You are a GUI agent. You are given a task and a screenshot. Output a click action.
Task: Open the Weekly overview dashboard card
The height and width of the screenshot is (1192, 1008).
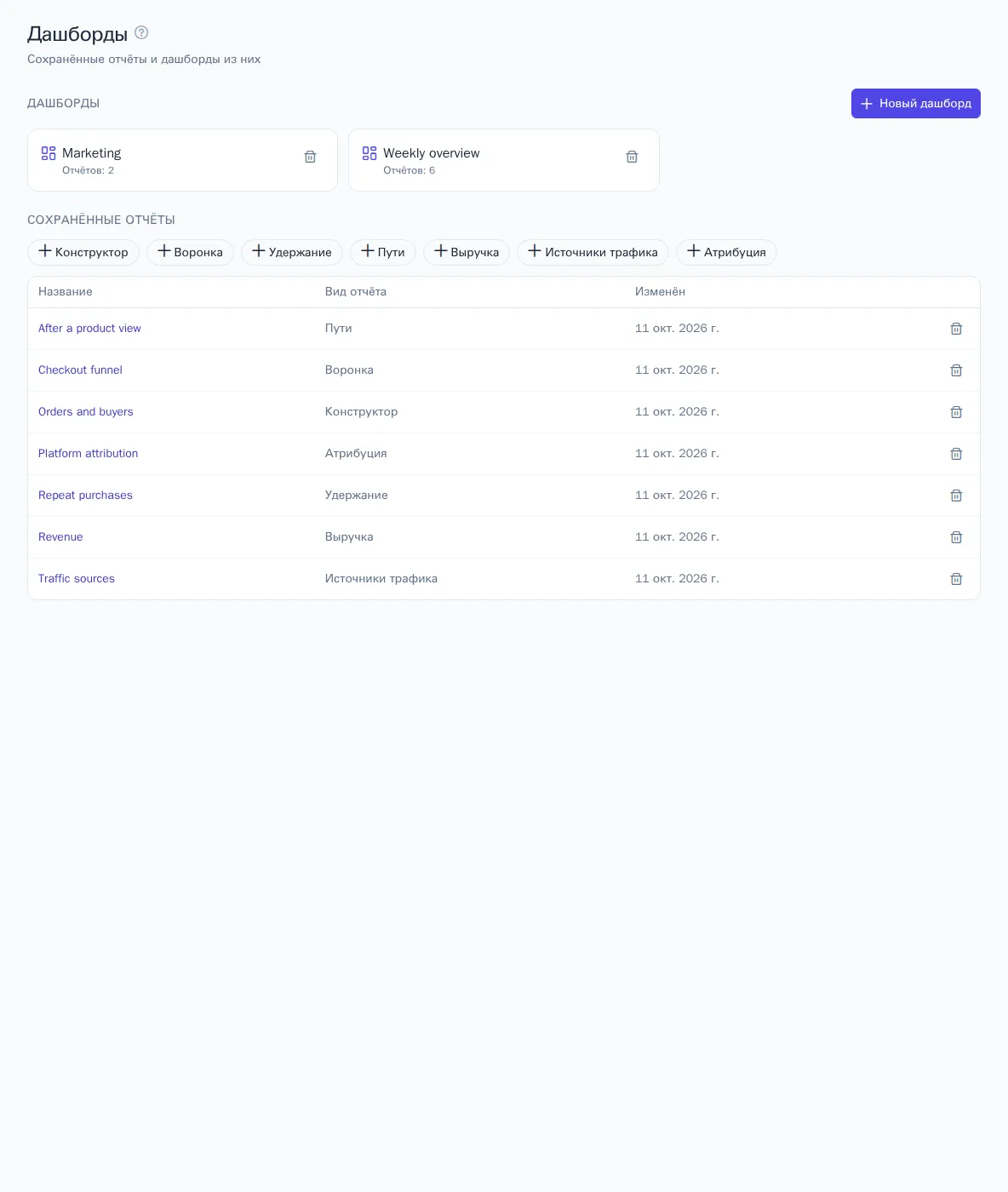[x=504, y=160]
